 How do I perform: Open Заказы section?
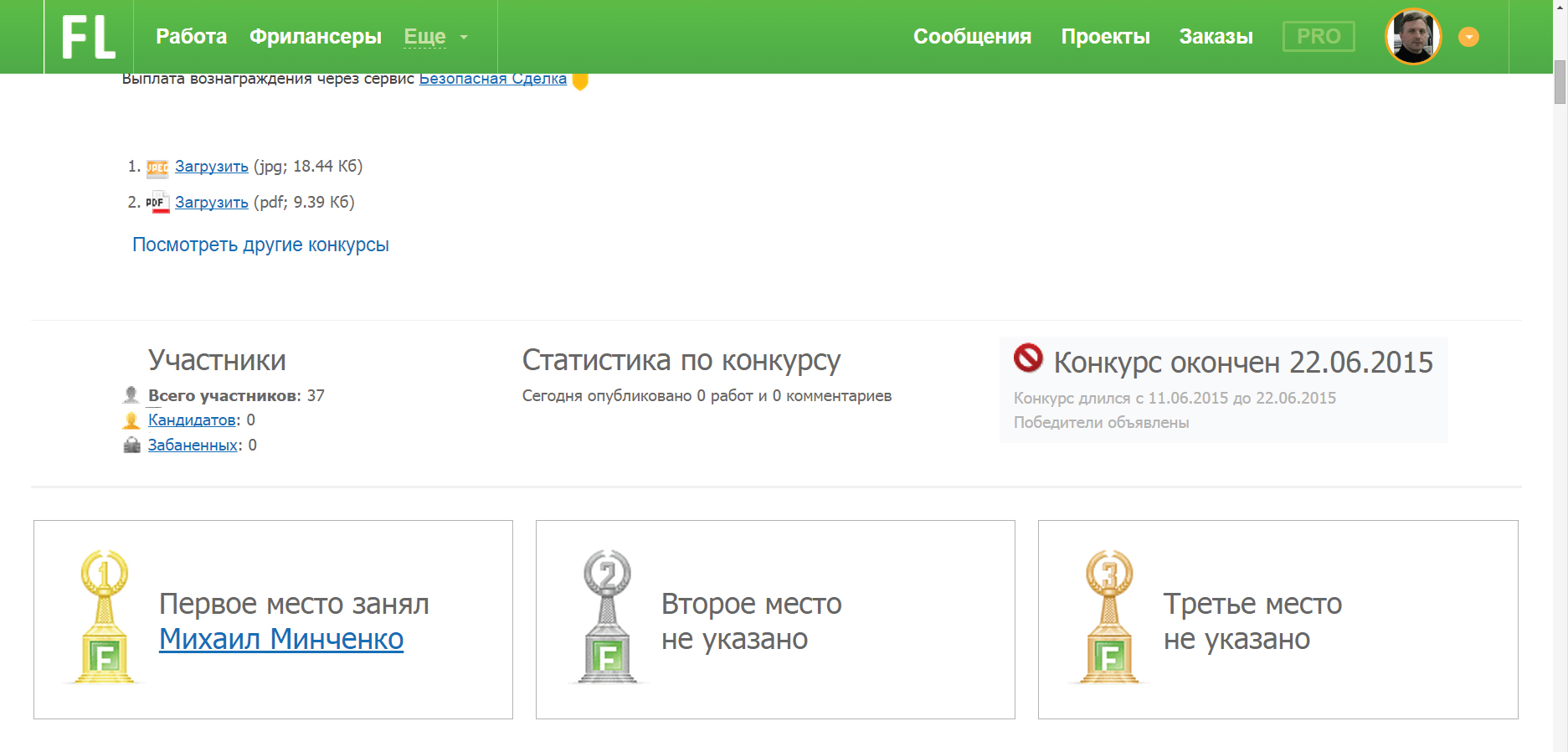(1216, 37)
